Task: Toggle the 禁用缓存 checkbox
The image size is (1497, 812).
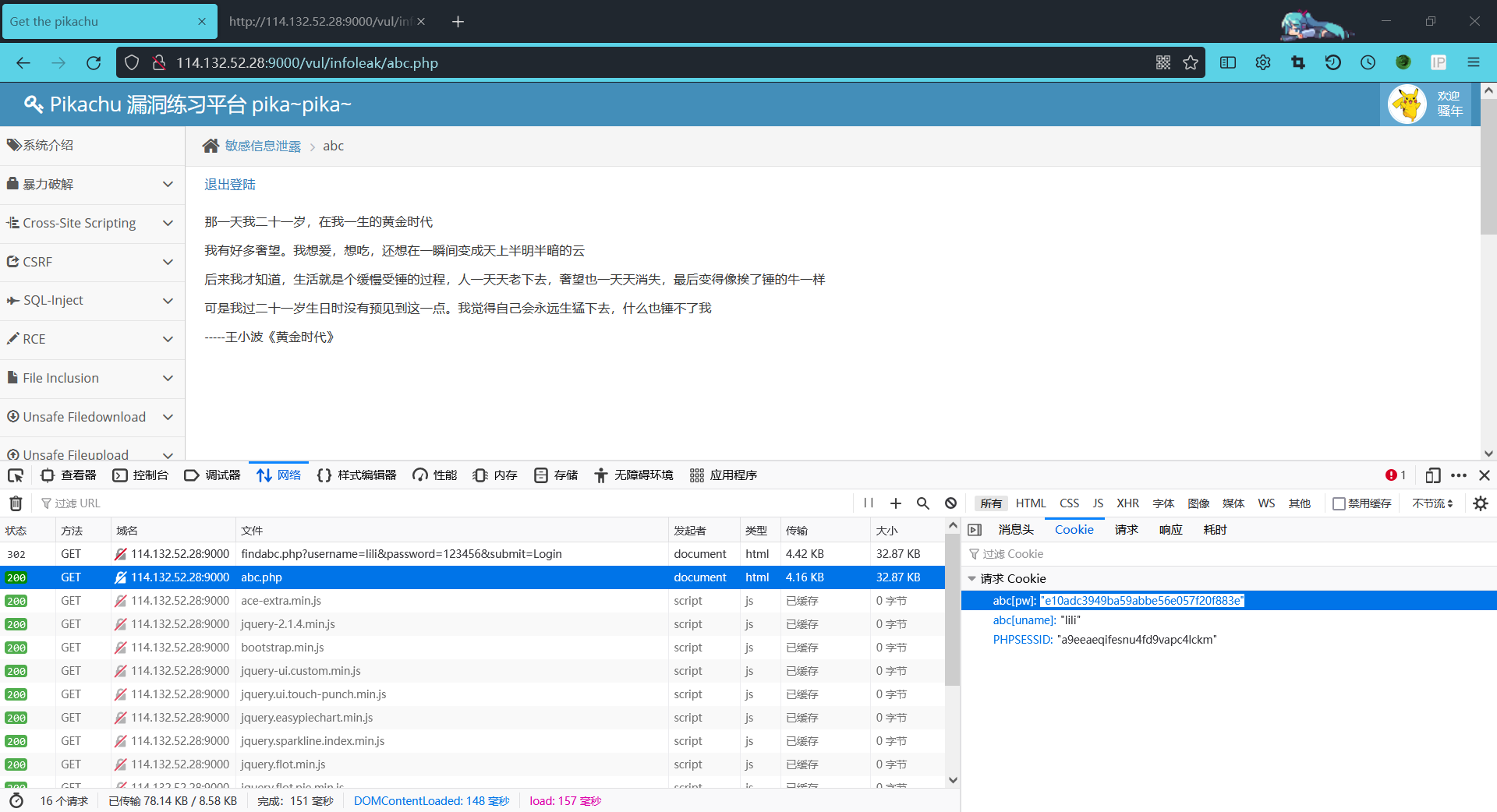Action: (1339, 504)
